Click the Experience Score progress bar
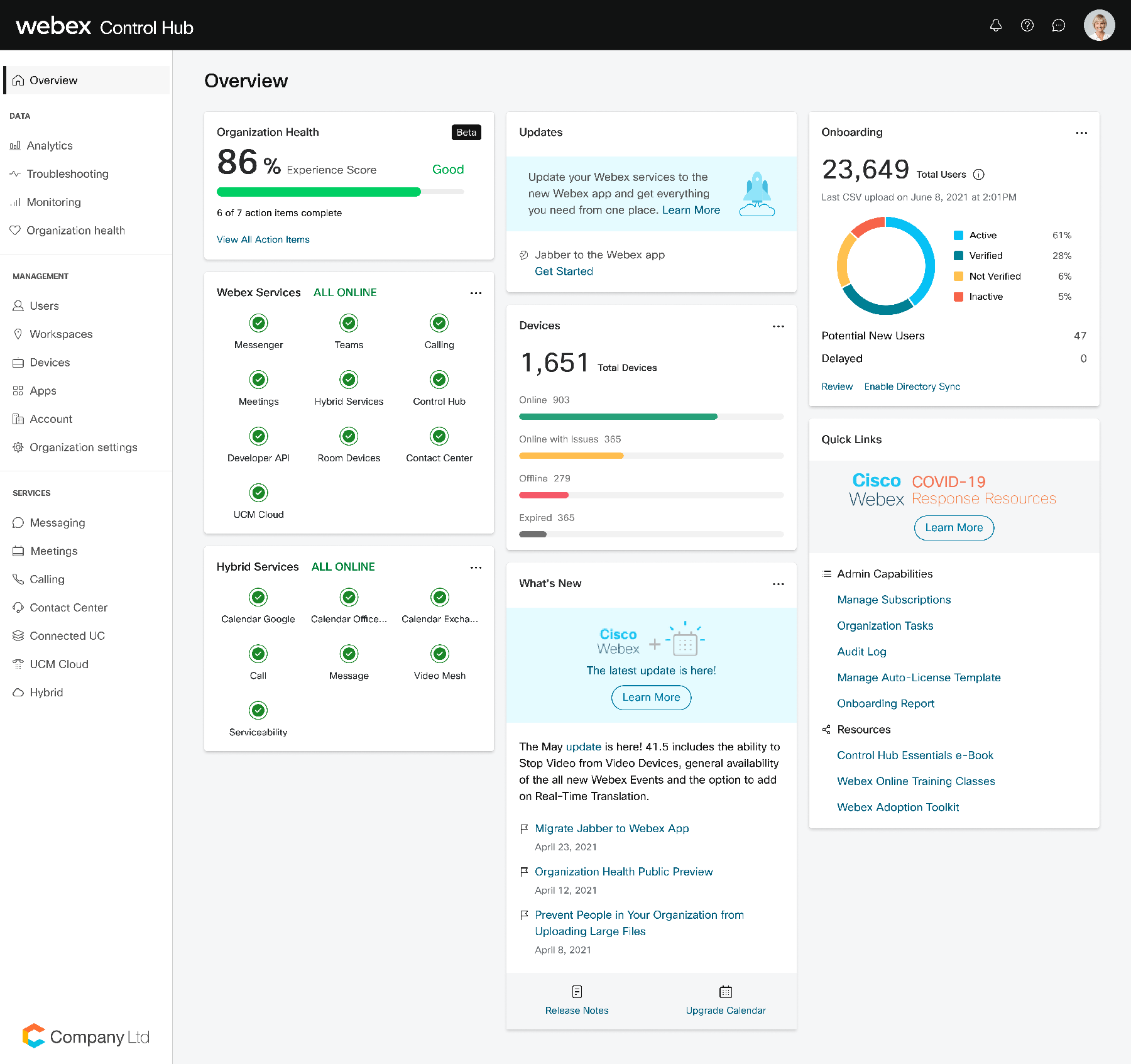Screen dimensions: 1131x1064 click(x=339, y=192)
